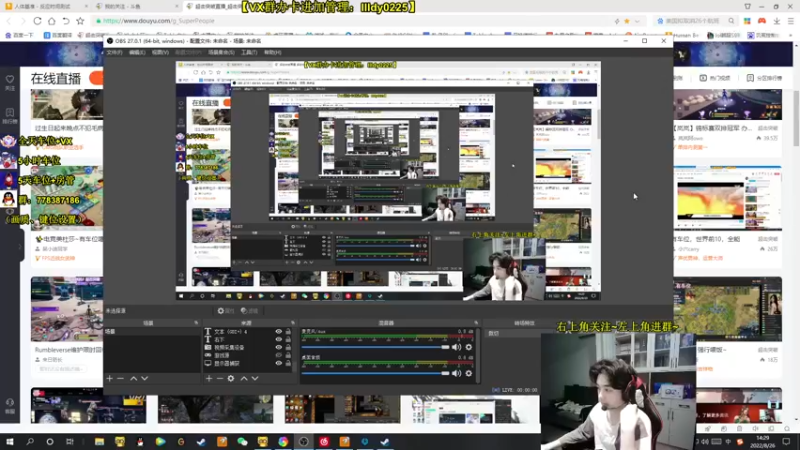Click the browser search box
The width and height of the screenshot is (800, 450).
click(696, 21)
